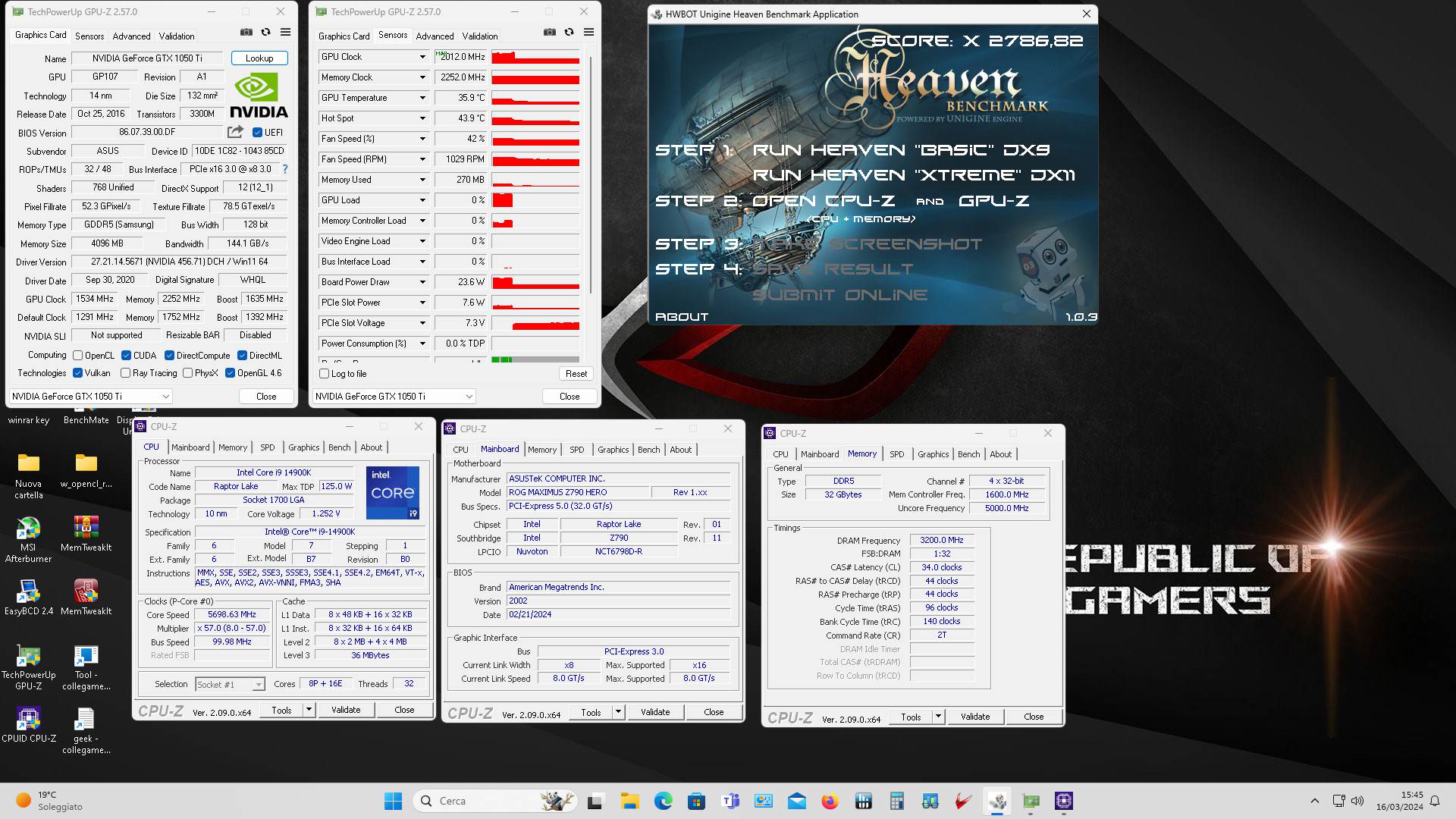Click the Power Consumption sensor graph bar
The height and width of the screenshot is (819, 1456).
point(535,344)
